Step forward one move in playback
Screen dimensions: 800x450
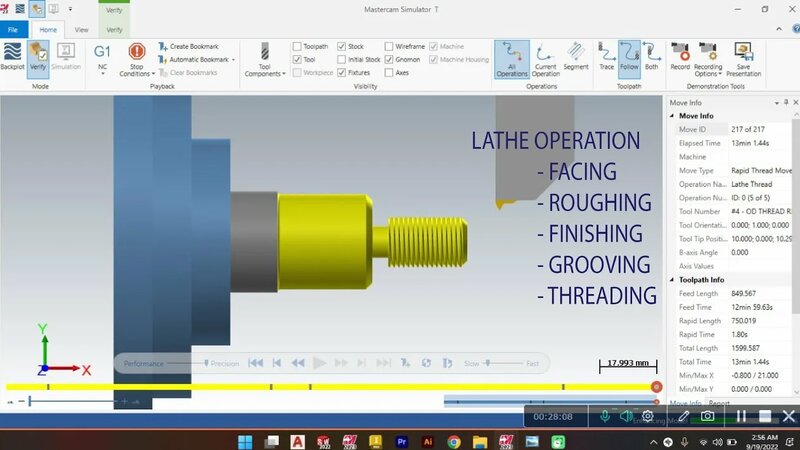point(362,363)
